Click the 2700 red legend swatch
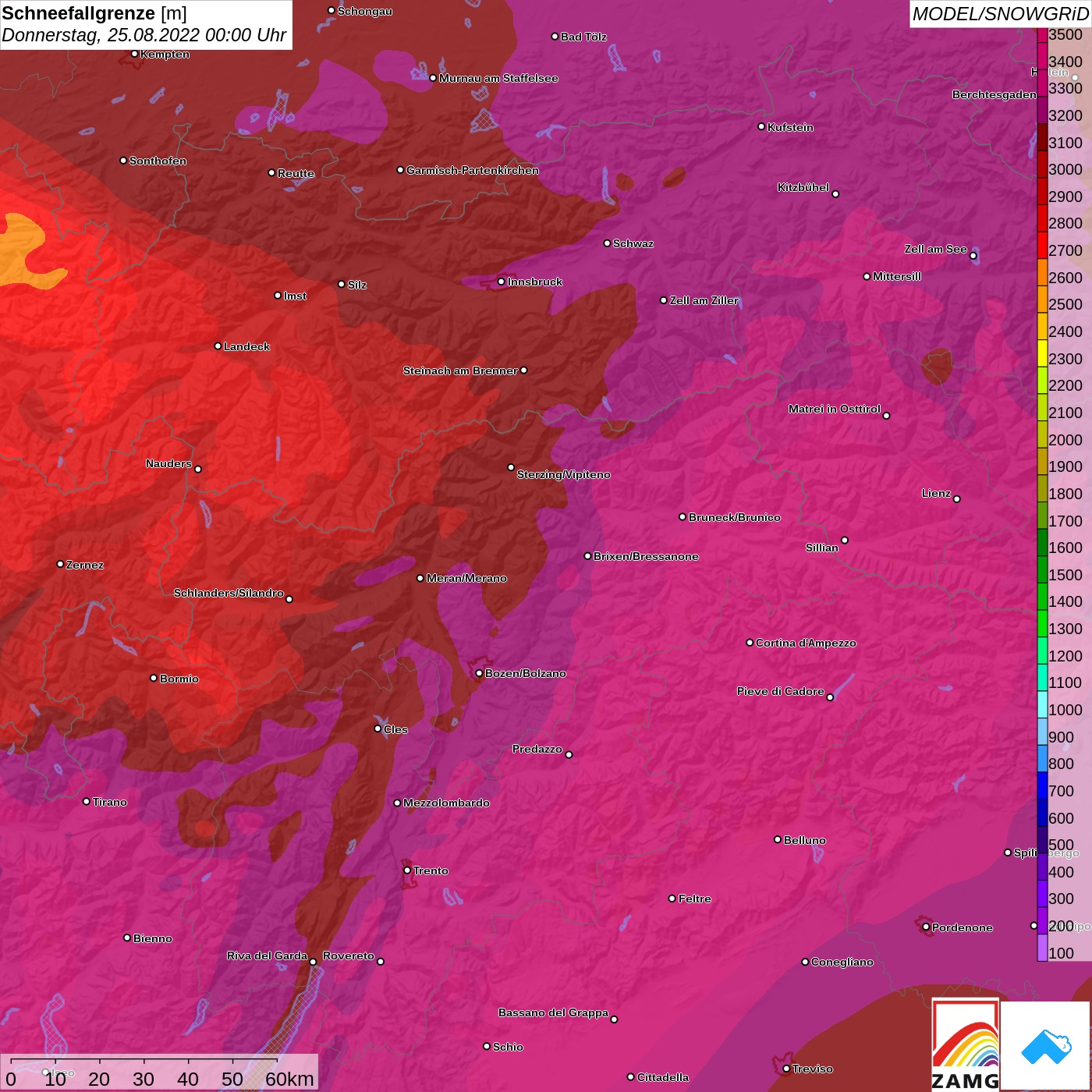This screenshot has width=1092, height=1092. point(1042,245)
